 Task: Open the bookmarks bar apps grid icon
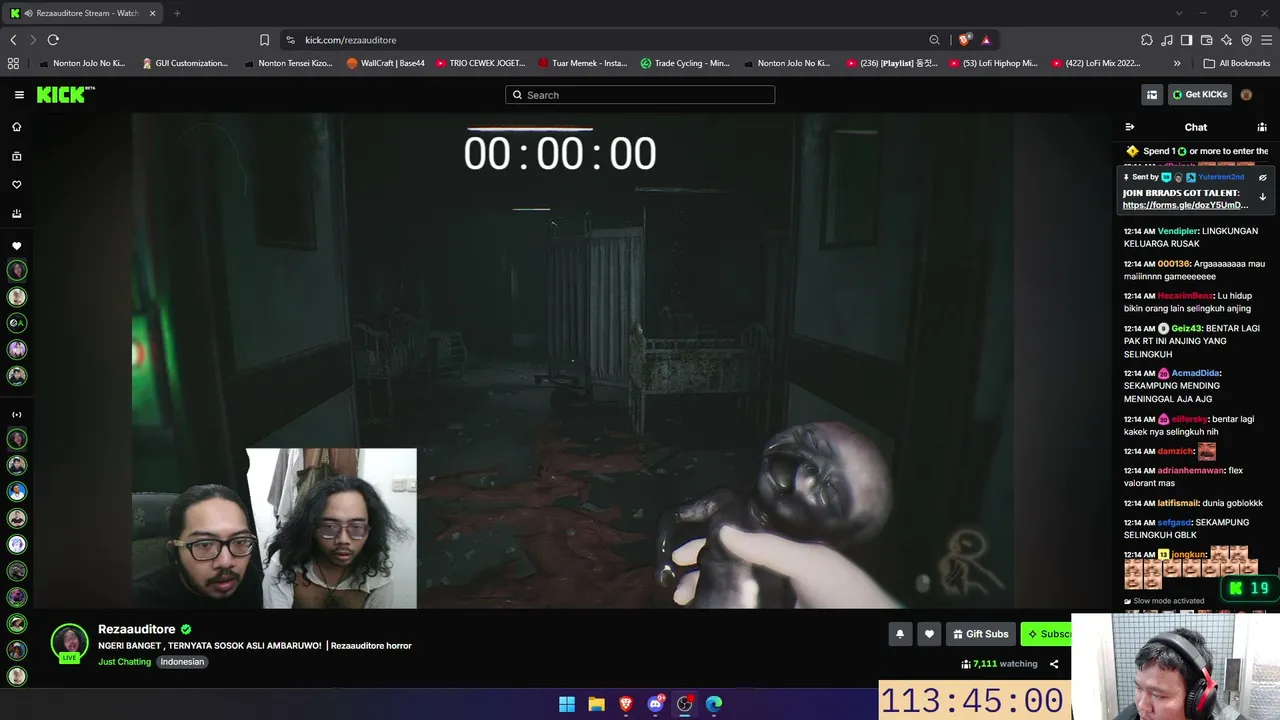[13, 63]
